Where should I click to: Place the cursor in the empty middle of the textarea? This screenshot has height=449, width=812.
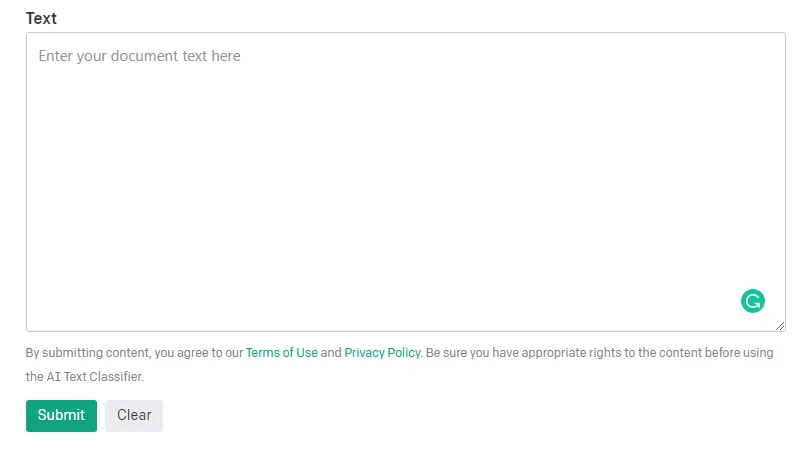click(405, 182)
